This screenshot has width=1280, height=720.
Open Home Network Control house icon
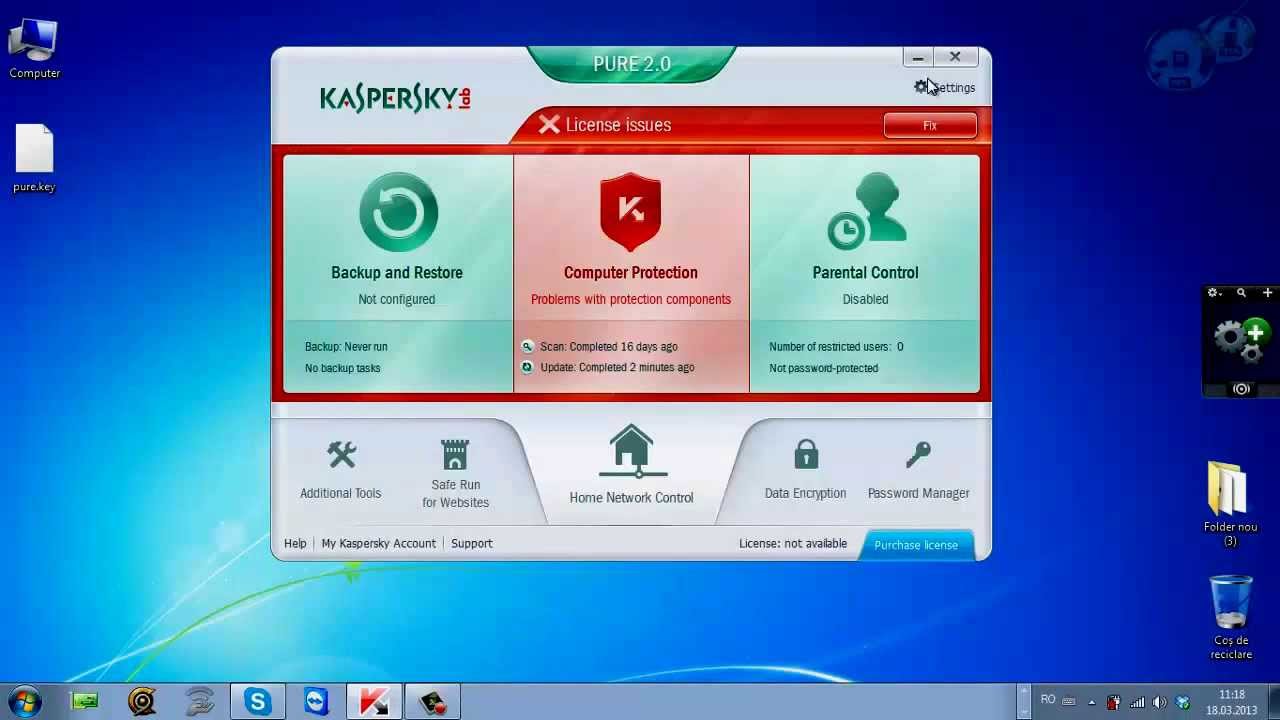[632, 451]
